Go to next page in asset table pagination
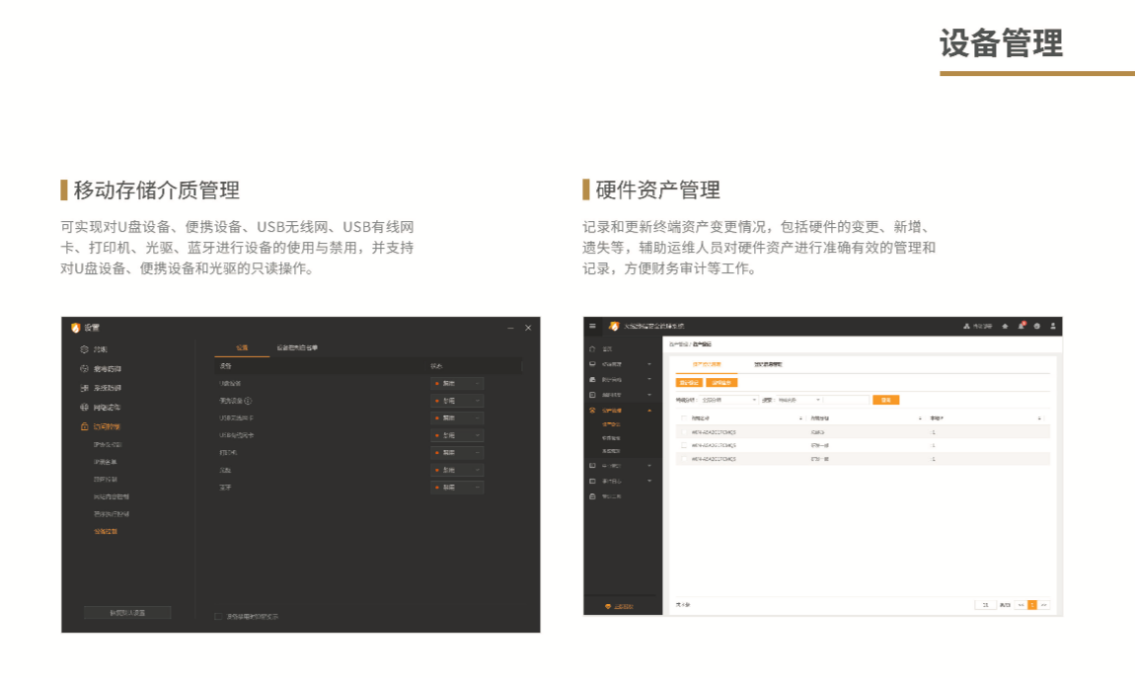This screenshot has height=678, width=1135. pyautogui.click(x=1044, y=605)
